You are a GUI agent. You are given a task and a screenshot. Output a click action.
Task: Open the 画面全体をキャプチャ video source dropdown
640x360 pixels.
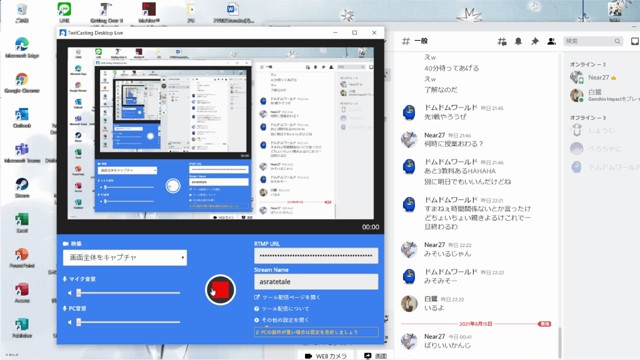(125, 258)
